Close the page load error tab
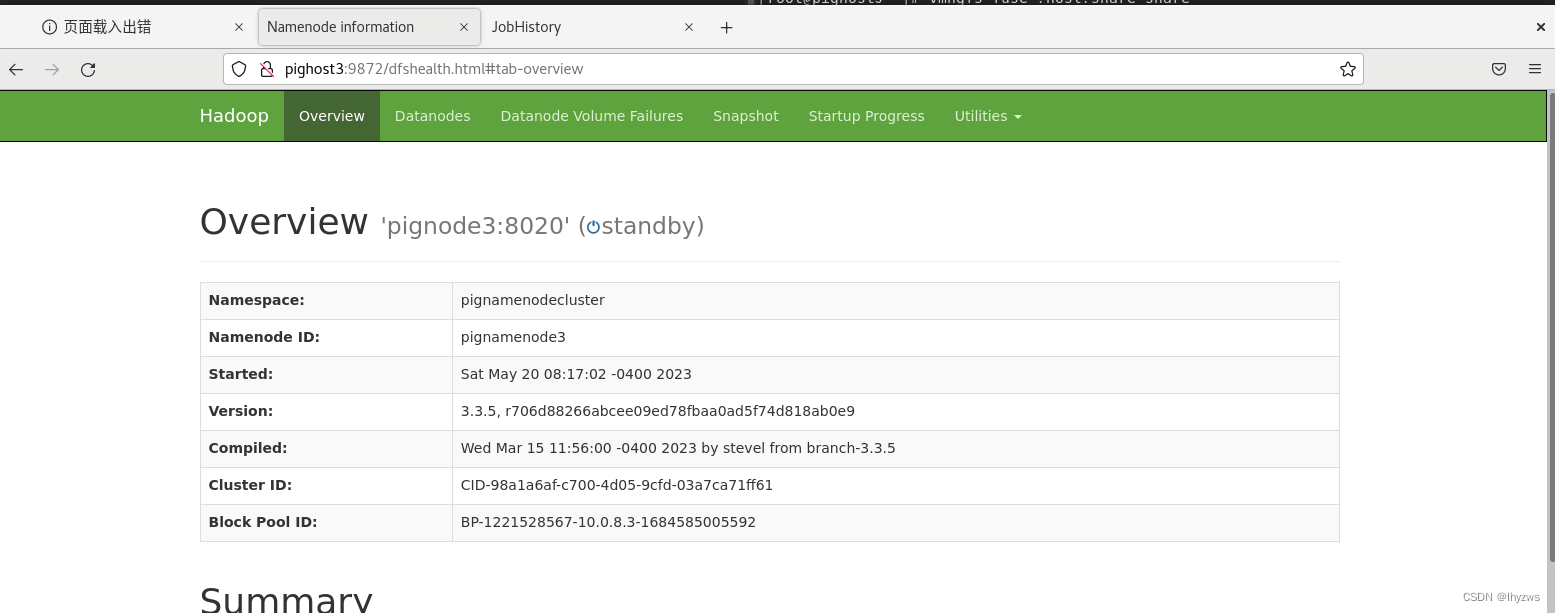The width and height of the screenshot is (1555, 613). pyautogui.click(x=237, y=27)
